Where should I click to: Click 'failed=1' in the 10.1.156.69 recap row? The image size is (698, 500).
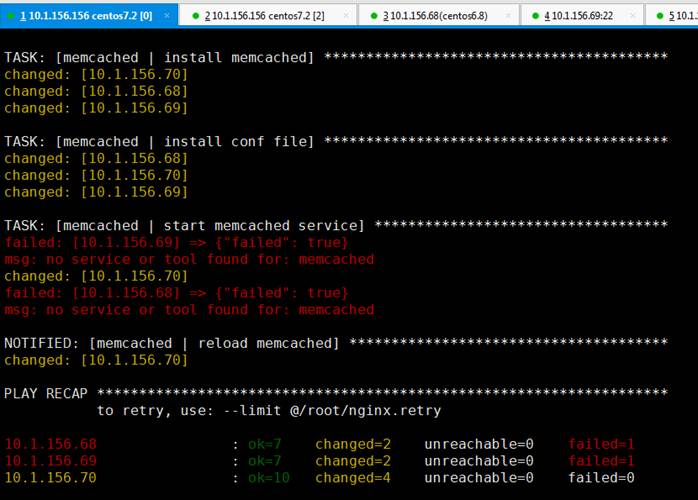point(601,461)
